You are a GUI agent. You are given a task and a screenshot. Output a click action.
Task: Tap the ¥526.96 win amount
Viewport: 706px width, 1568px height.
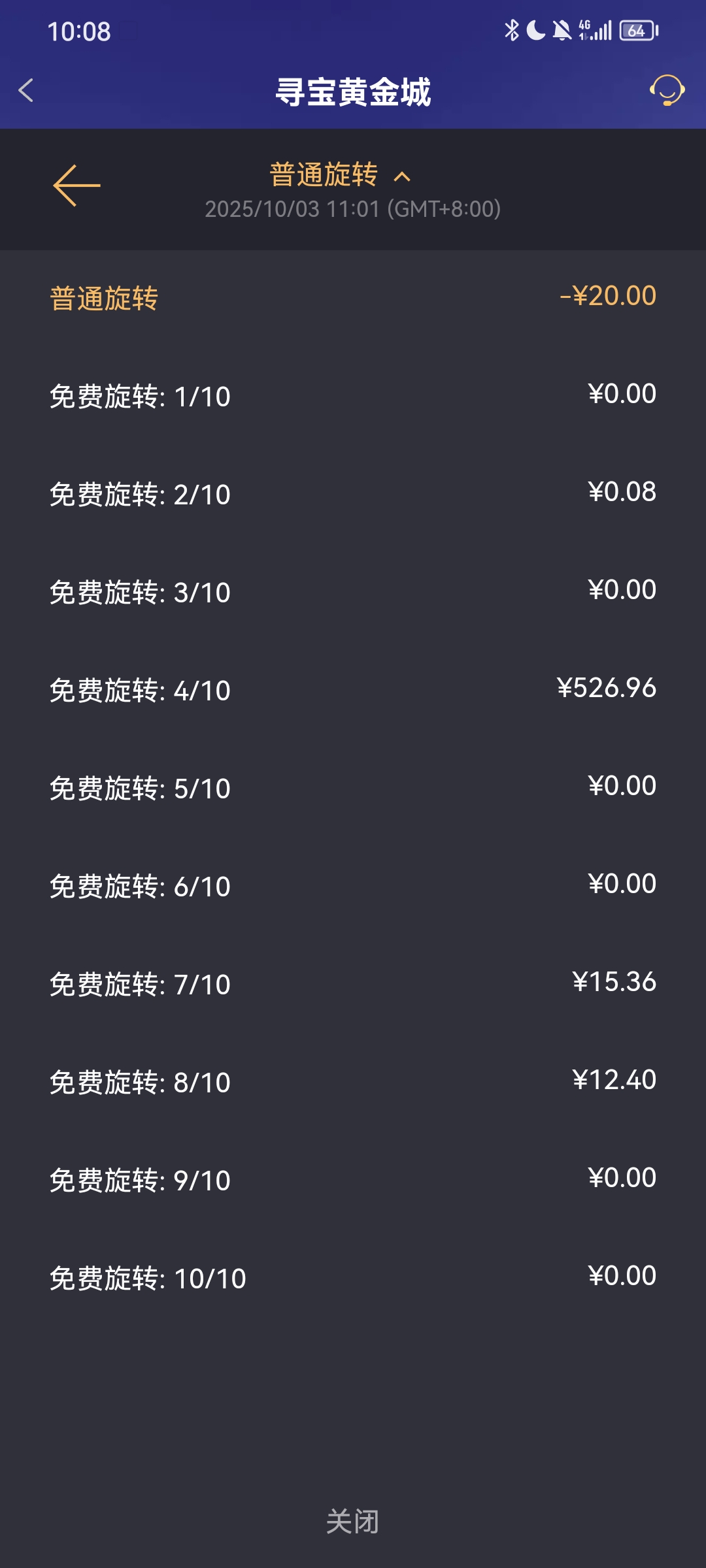(606, 688)
